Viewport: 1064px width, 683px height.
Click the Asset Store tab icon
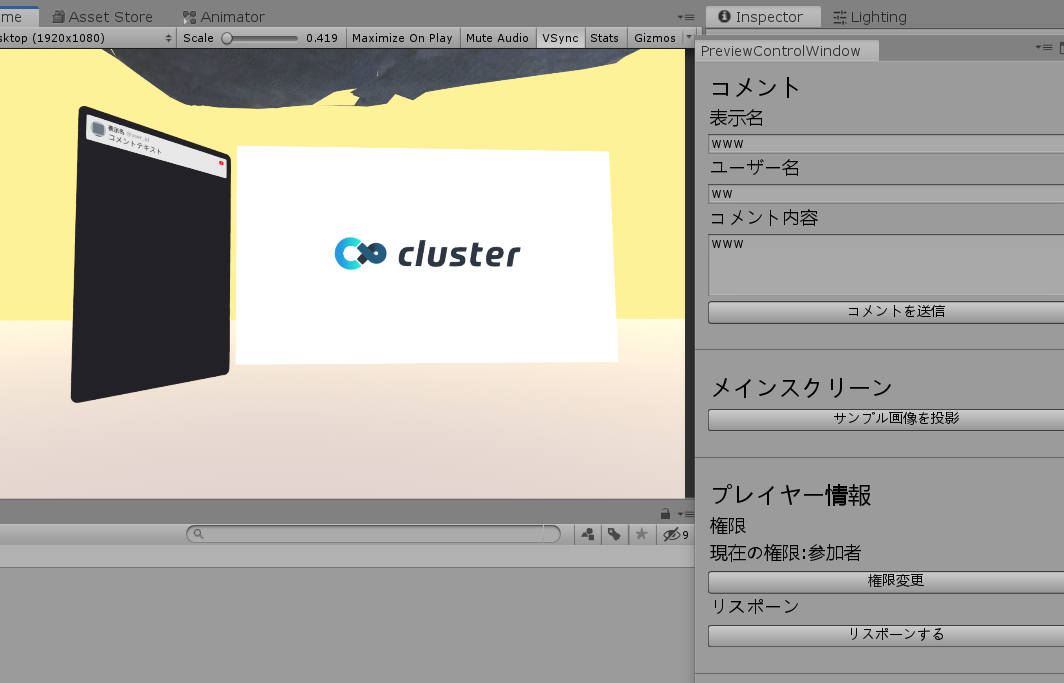click(59, 16)
